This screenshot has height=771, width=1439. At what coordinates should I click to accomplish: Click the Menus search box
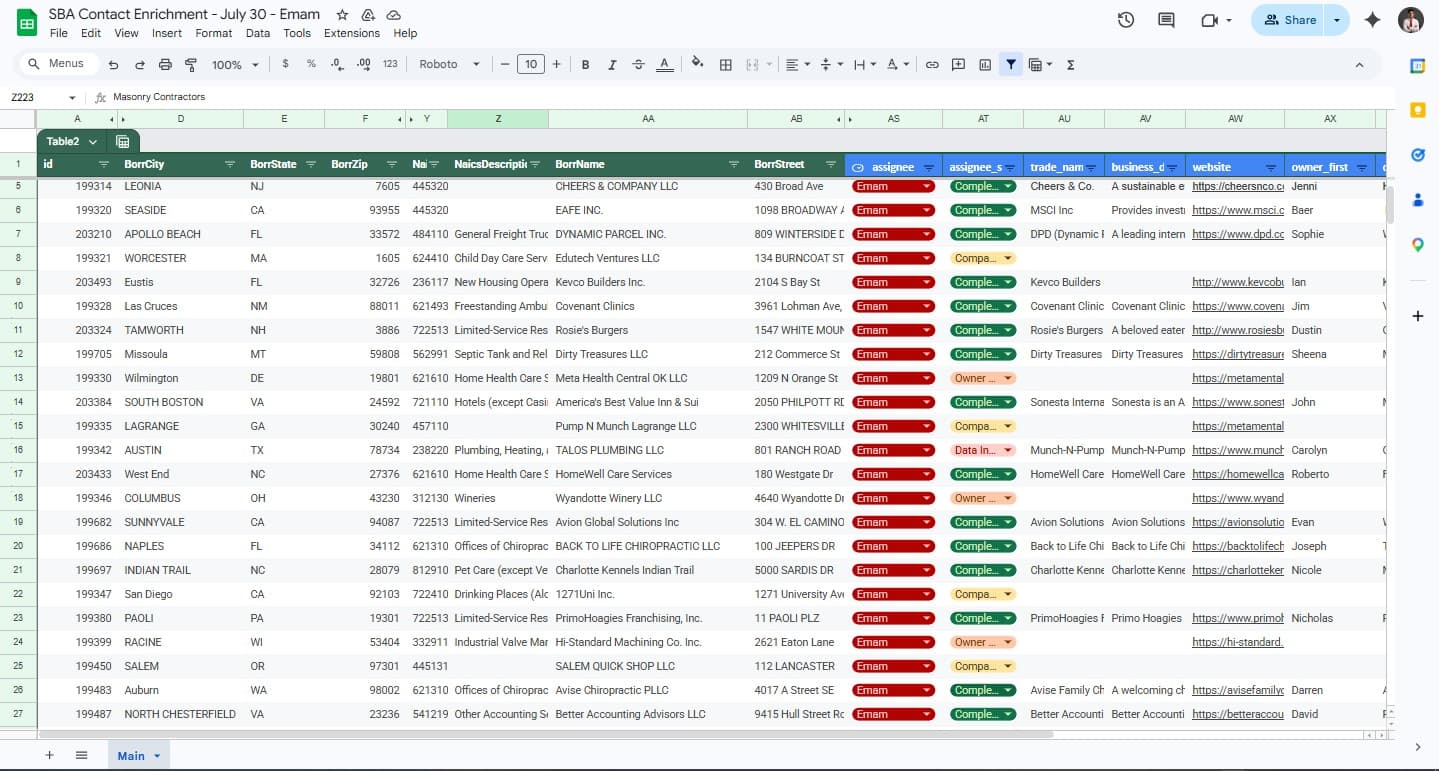coord(59,64)
